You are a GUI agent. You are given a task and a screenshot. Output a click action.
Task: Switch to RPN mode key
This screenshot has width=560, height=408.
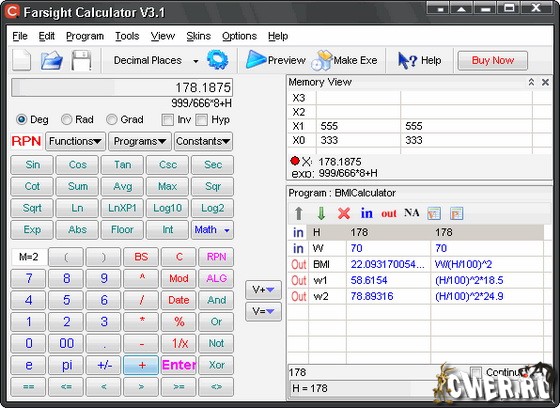point(216,257)
